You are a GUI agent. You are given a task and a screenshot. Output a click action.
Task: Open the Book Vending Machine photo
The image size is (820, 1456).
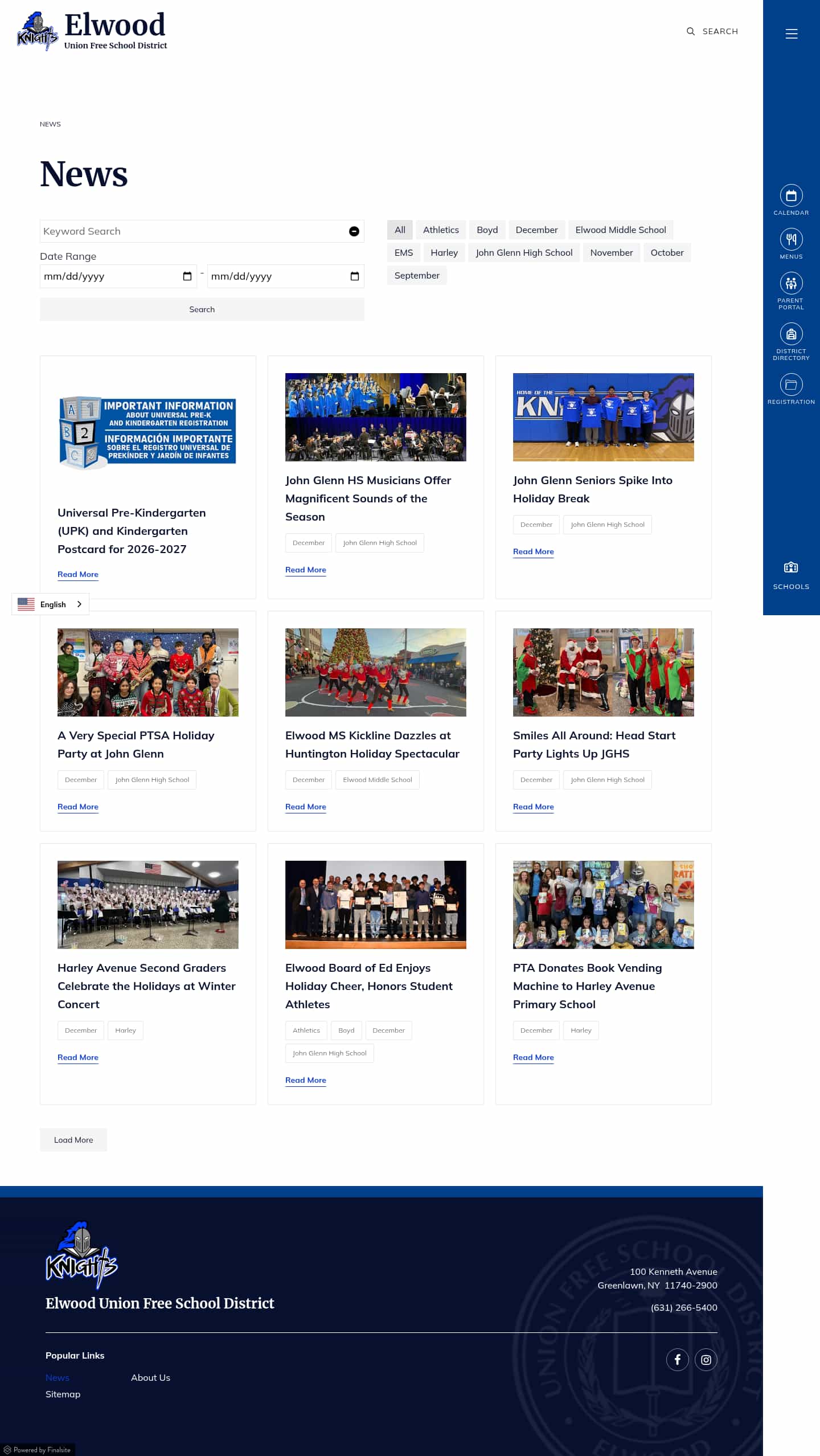[604, 905]
